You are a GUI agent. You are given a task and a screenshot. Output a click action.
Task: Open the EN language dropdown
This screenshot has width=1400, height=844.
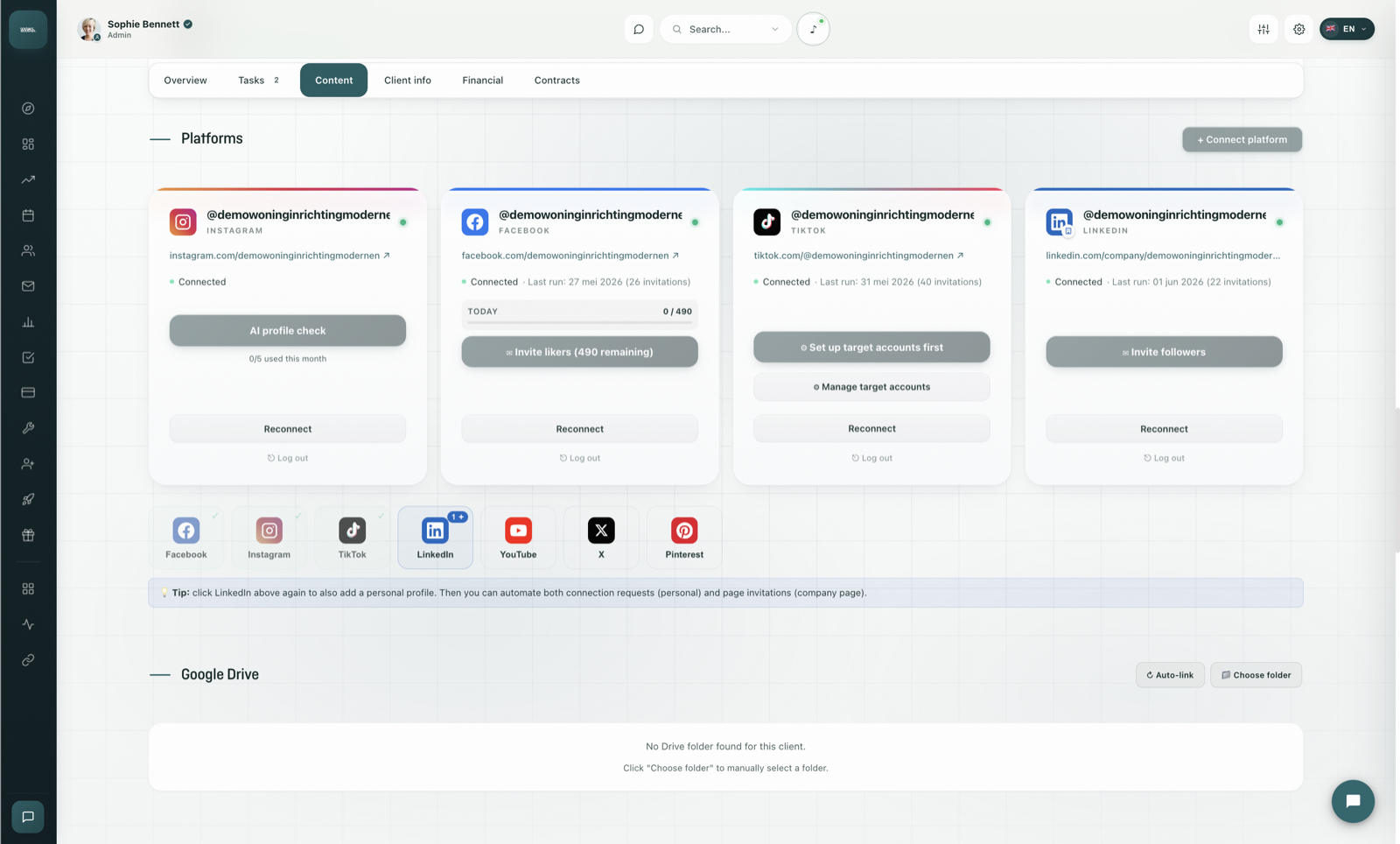click(x=1347, y=29)
